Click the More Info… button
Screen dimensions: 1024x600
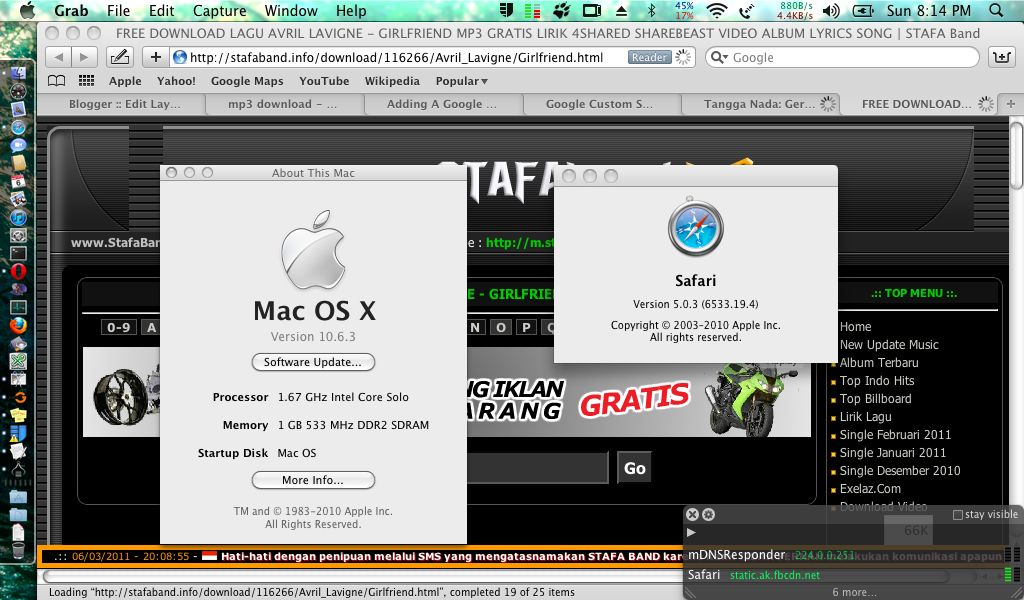coord(313,480)
